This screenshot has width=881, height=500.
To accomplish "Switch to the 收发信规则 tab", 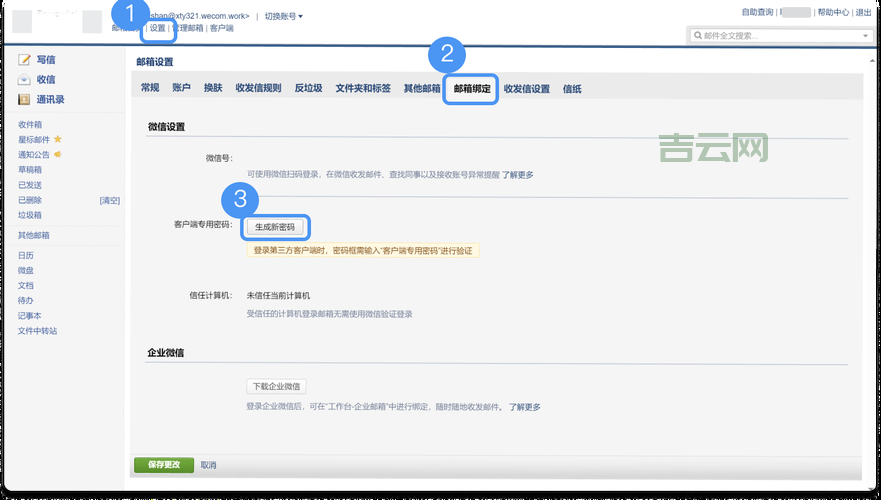I will coord(258,88).
